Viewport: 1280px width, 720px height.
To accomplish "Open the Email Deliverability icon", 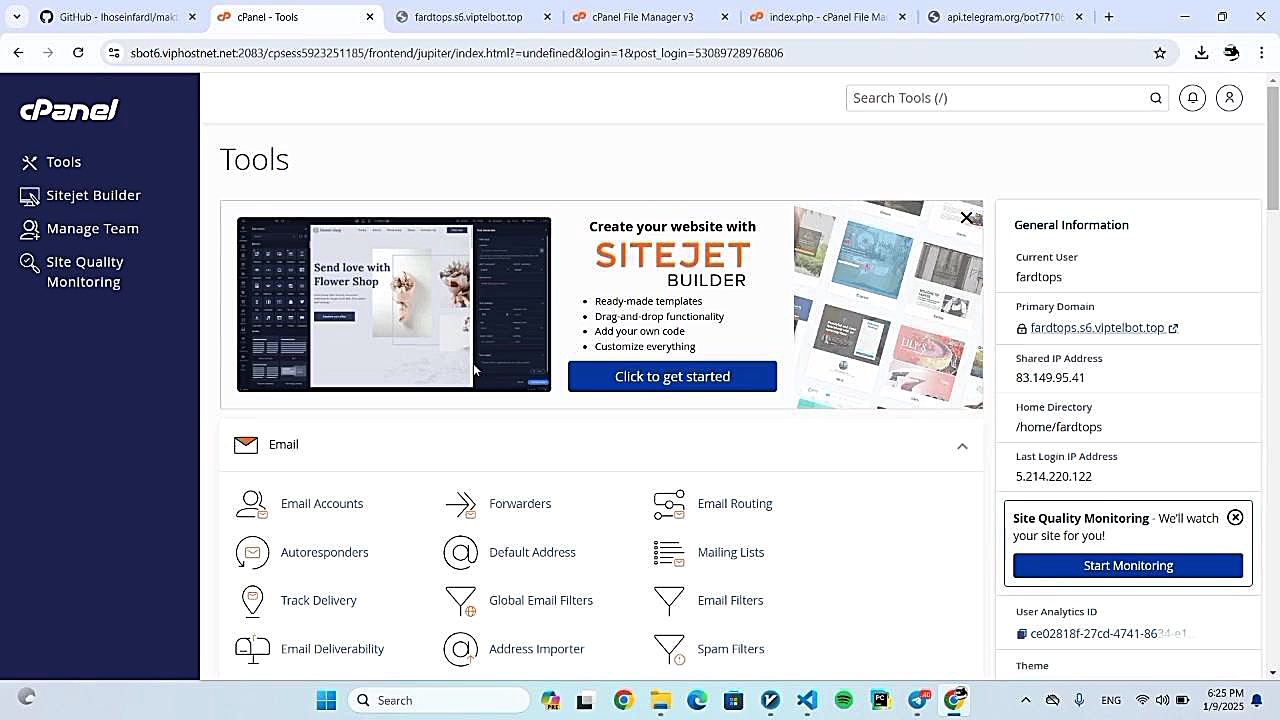I will pyautogui.click(x=252, y=649).
